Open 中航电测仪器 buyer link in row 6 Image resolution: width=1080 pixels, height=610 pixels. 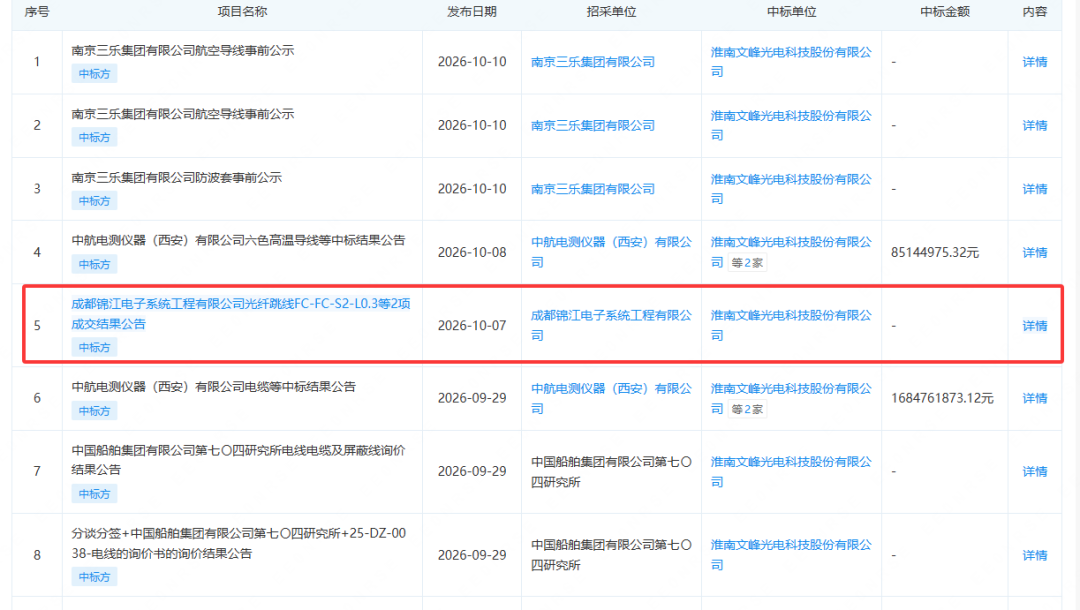tap(611, 398)
